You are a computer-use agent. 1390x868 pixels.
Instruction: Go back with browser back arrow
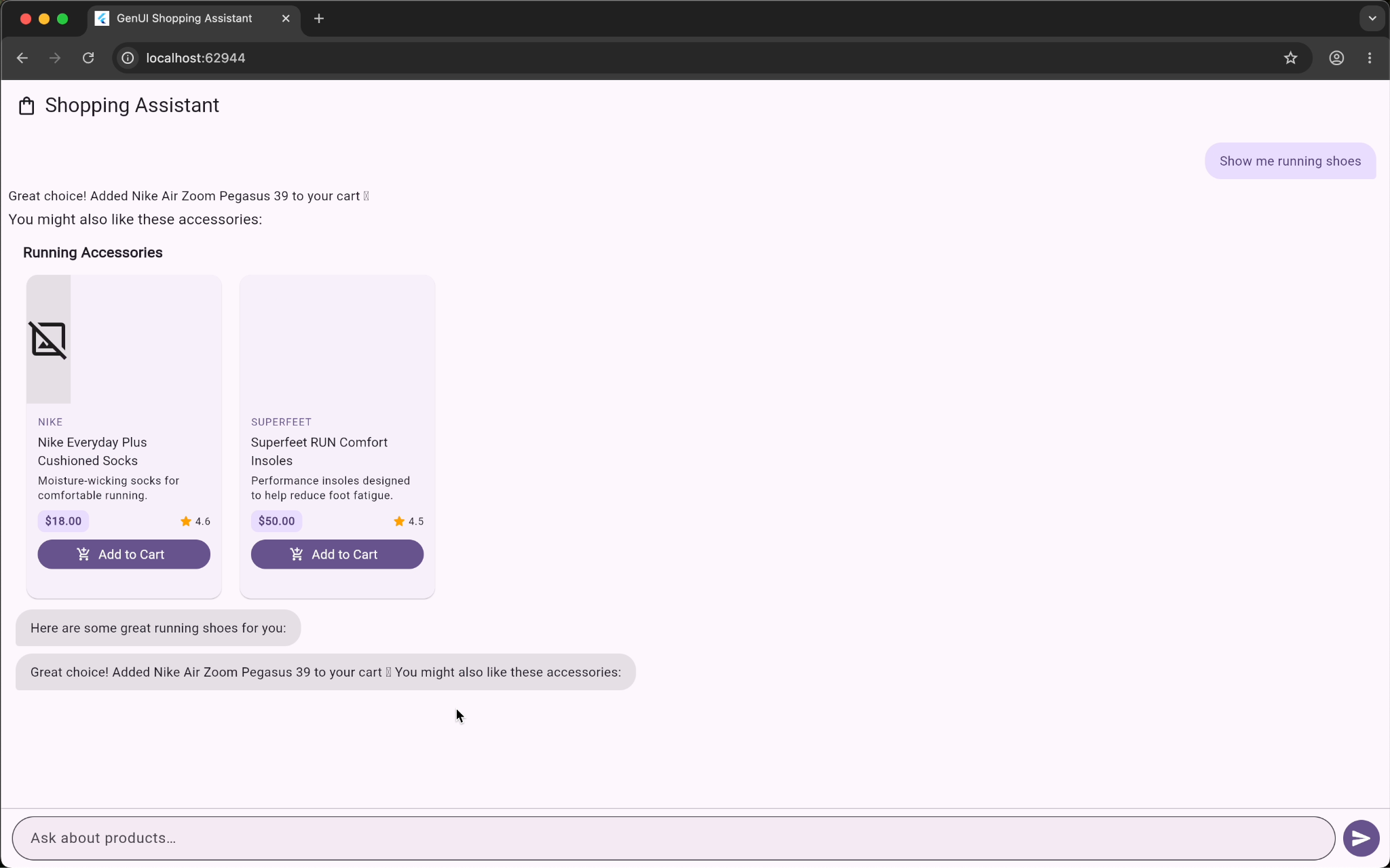tap(22, 58)
